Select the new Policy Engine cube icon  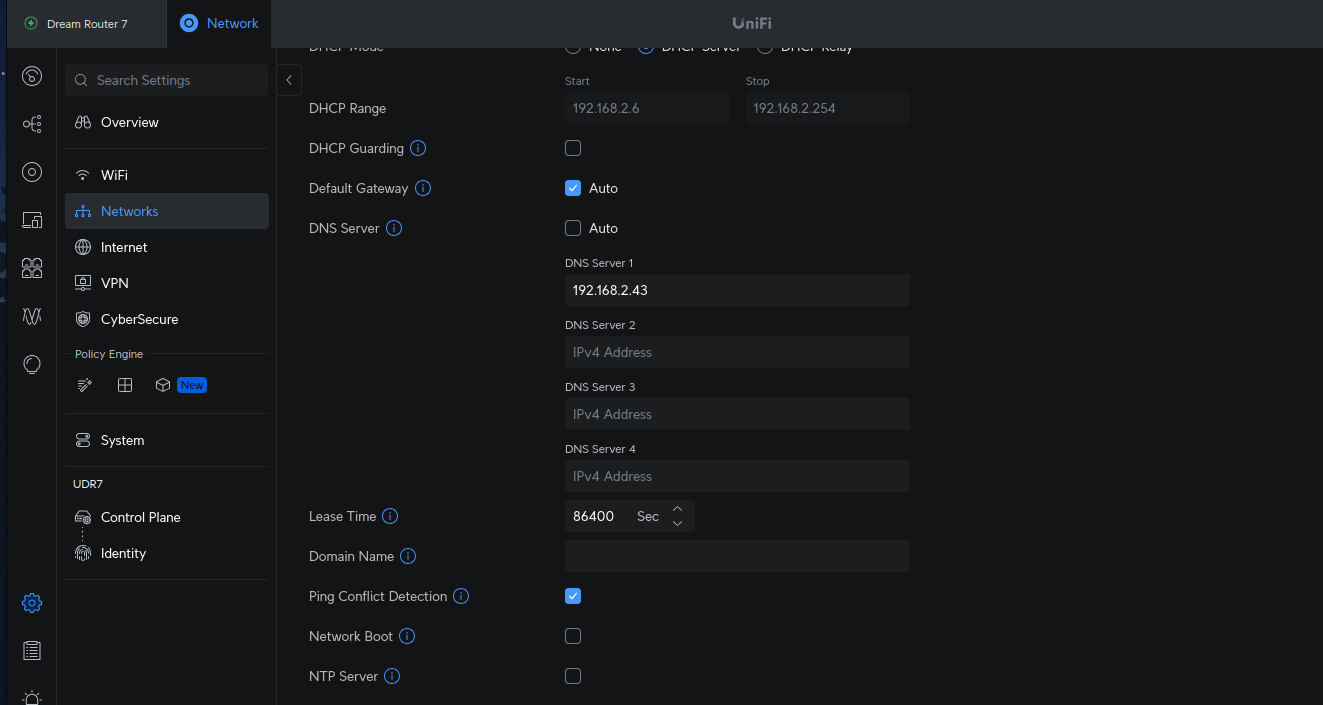pyautogui.click(x=163, y=384)
